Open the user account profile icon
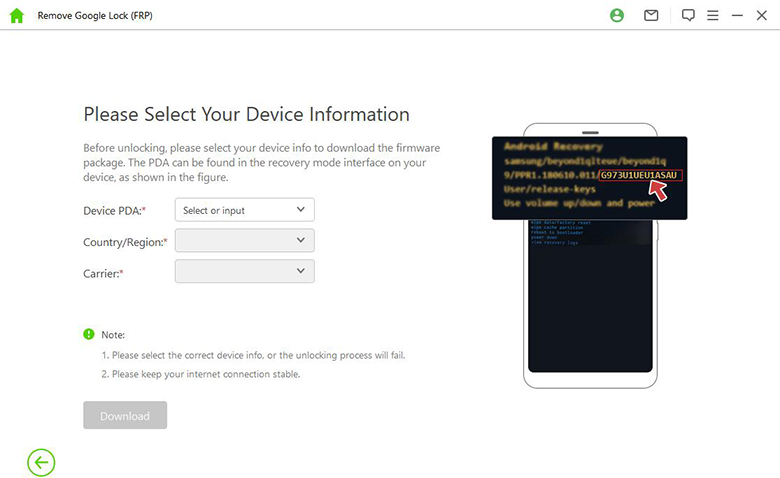This screenshot has width=780, height=478. [x=616, y=16]
